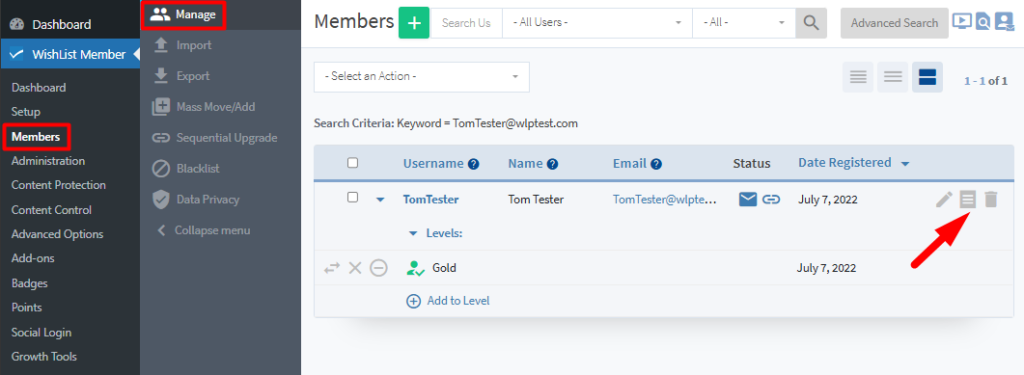Open Growth Tools in the sidebar
This screenshot has height=375, width=1024.
click(44, 356)
